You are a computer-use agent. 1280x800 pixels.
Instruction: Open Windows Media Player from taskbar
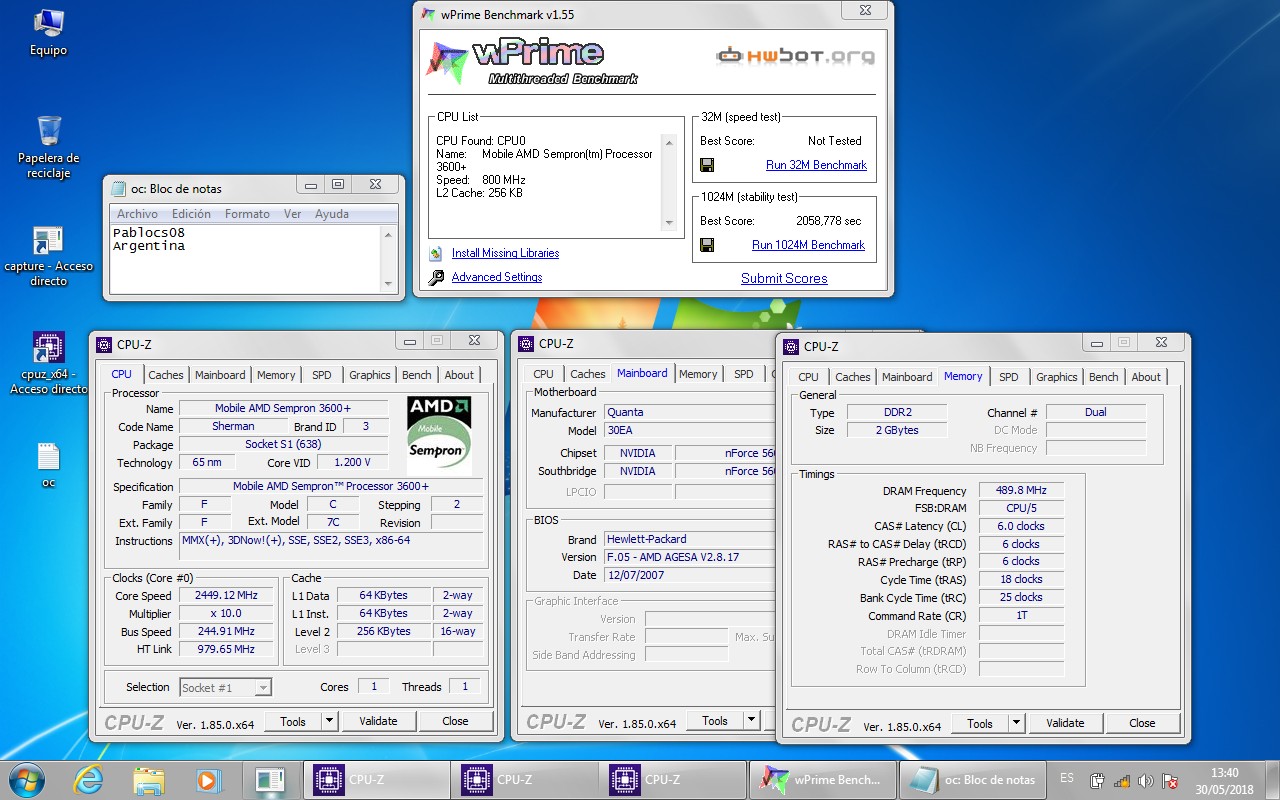(x=208, y=780)
